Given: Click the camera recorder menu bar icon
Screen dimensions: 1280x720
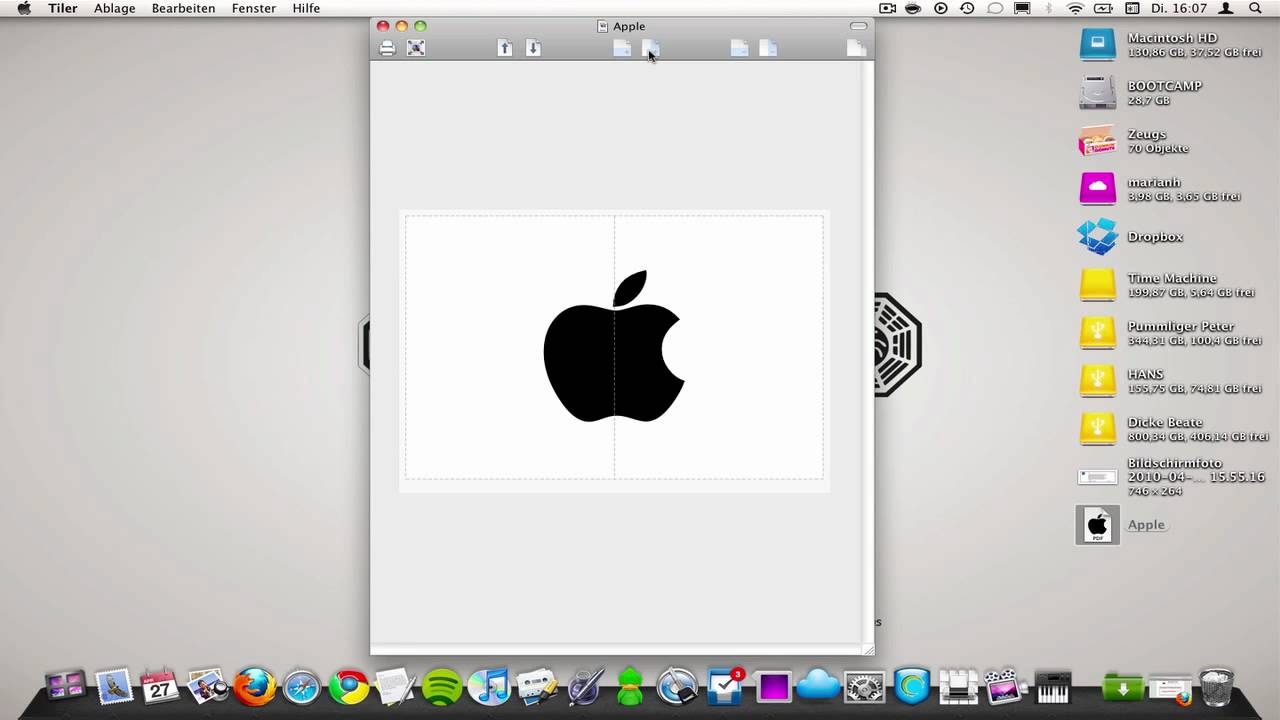Looking at the screenshot, I should pos(887,8).
